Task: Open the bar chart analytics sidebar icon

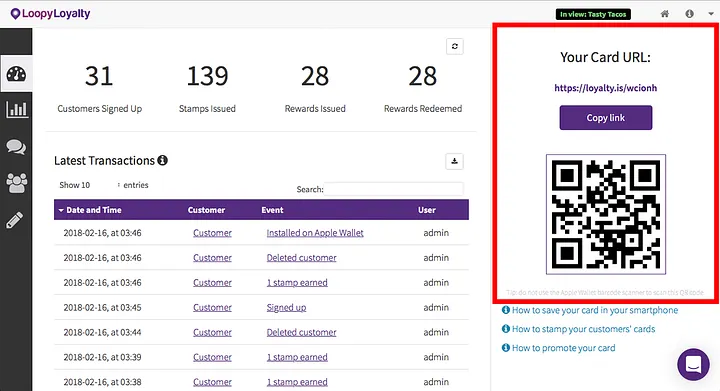Action: [x=16, y=109]
